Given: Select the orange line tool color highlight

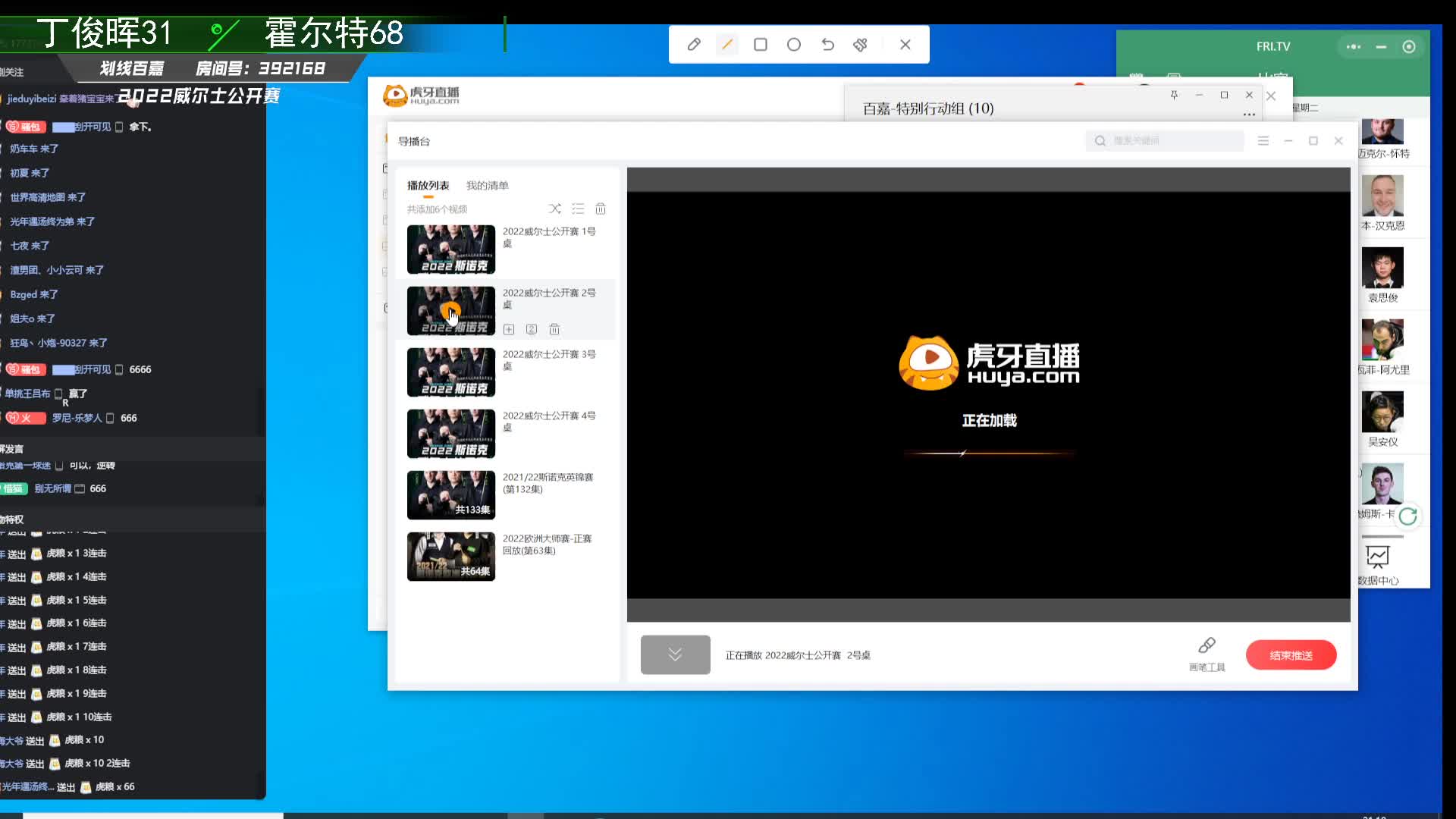Looking at the screenshot, I should click(x=727, y=44).
